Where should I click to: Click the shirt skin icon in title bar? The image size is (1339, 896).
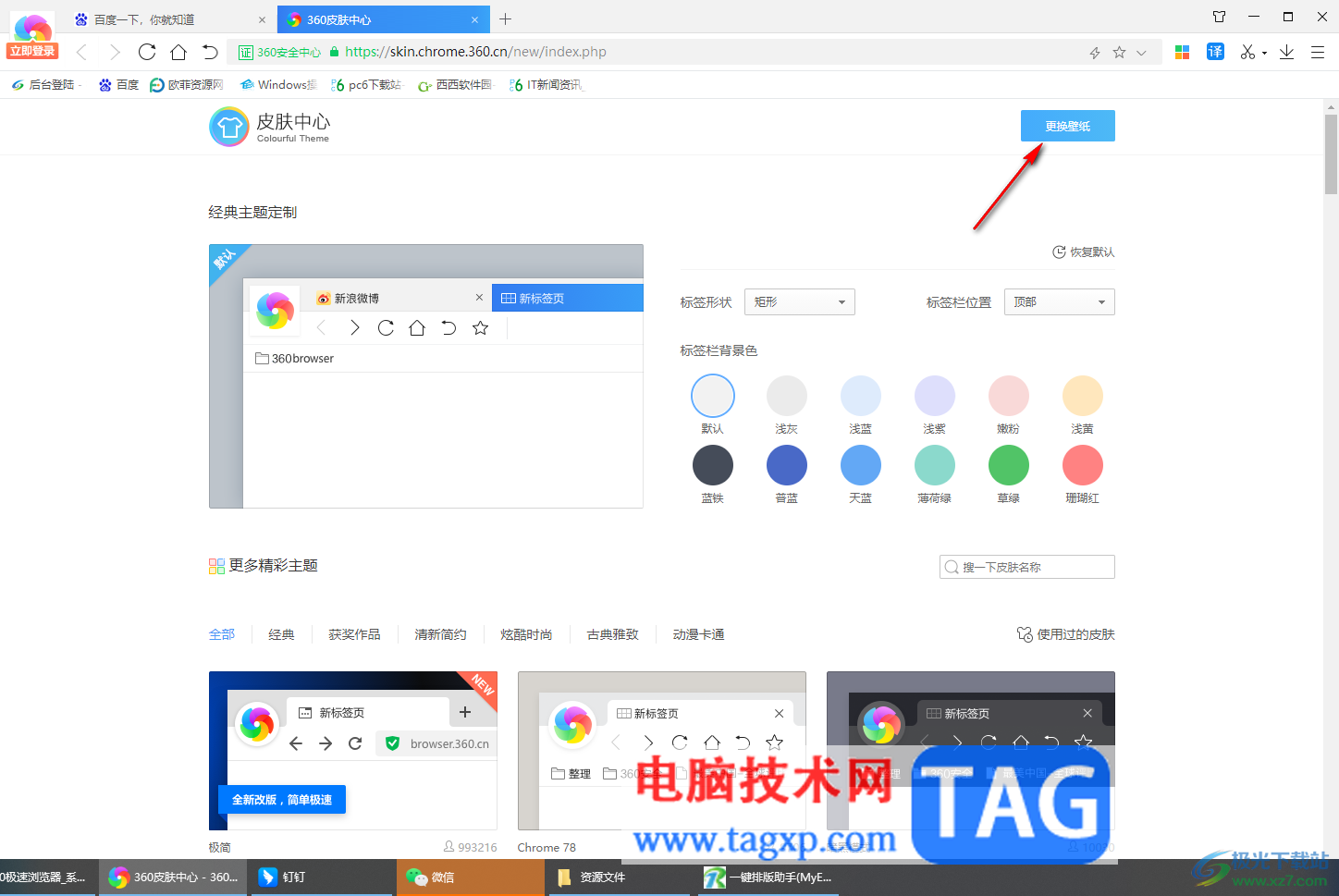point(1219,17)
